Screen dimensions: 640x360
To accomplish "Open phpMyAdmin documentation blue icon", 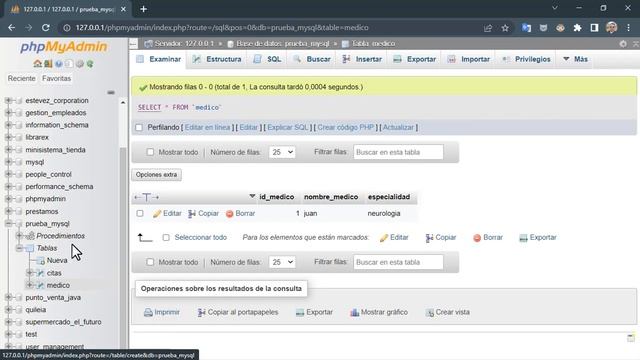I will pos(59,64).
